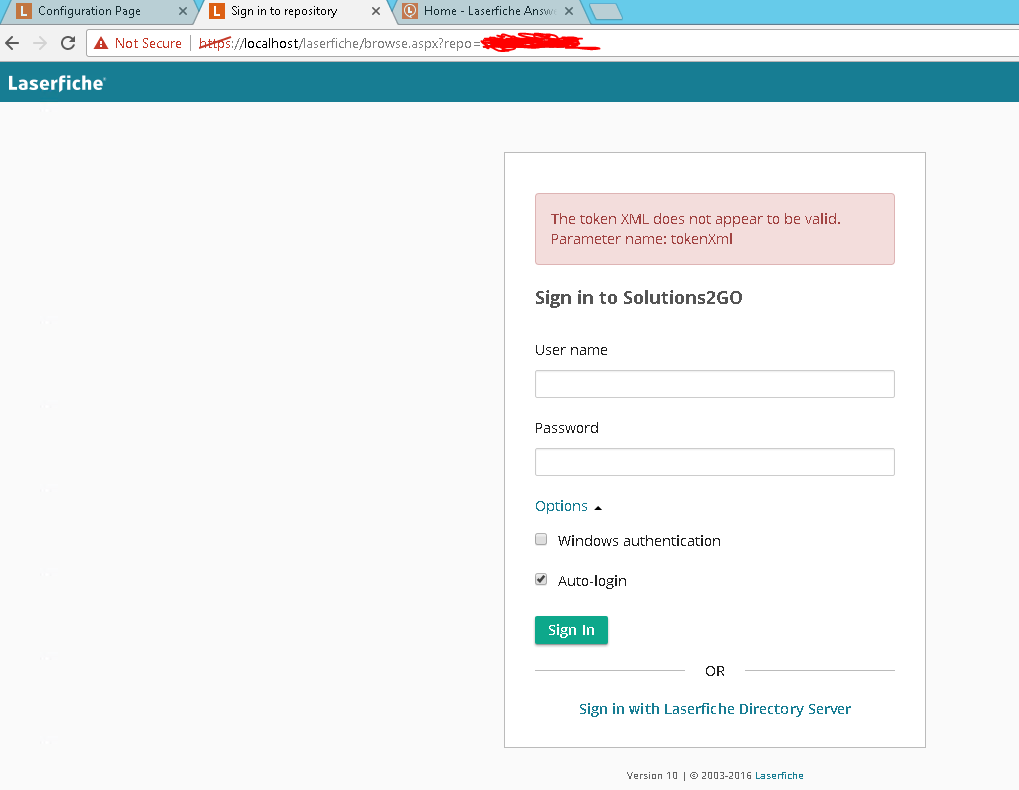Close the Home - Laserfiche Answers tab

click(569, 11)
